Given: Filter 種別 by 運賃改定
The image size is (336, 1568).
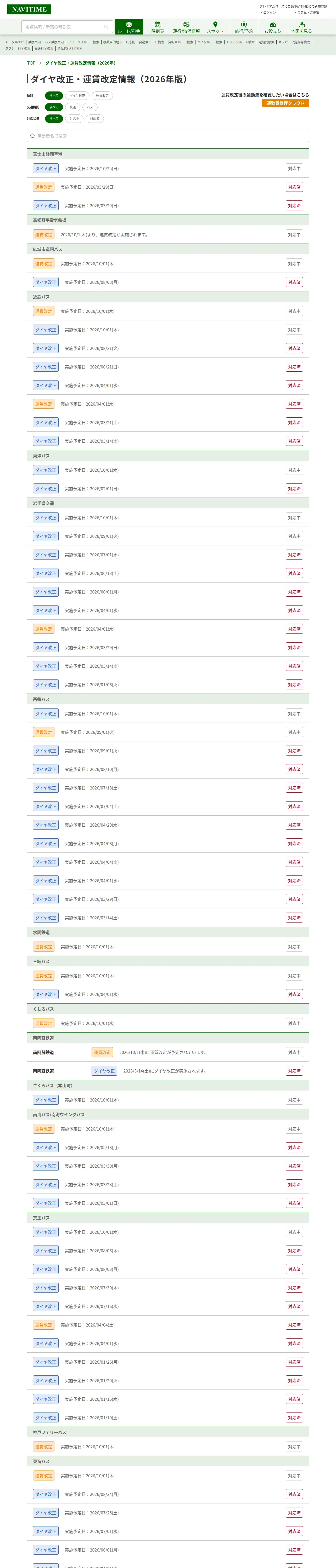Looking at the screenshot, I should click(102, 96).
